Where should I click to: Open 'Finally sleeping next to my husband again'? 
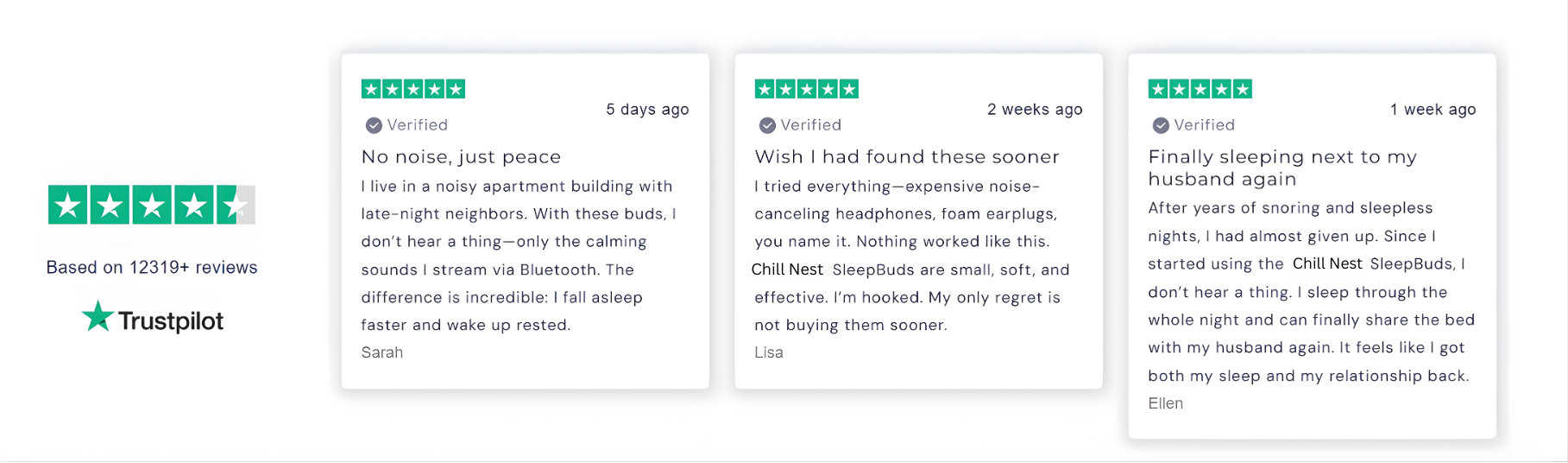(x=1282, y=168)
